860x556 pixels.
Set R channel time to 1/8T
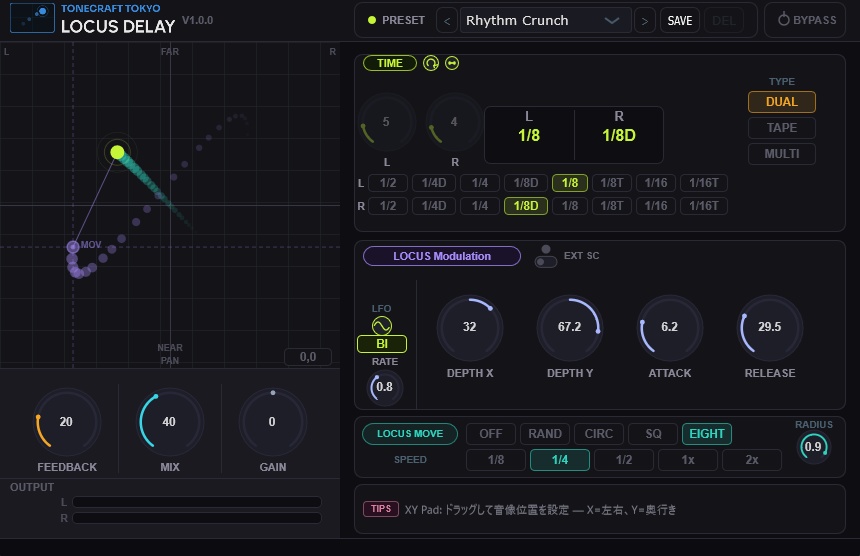pos(612,206)
